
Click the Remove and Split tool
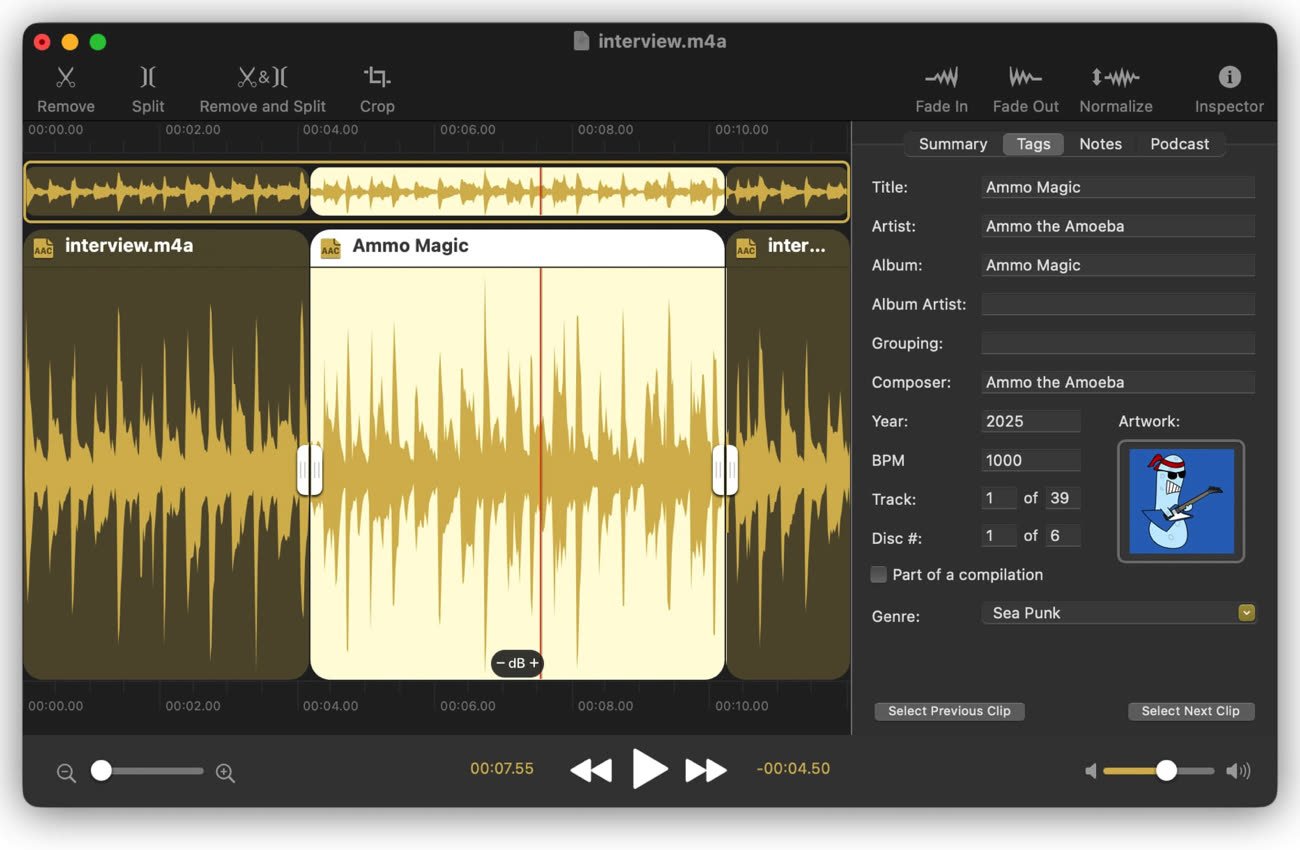tap(262, 78)
